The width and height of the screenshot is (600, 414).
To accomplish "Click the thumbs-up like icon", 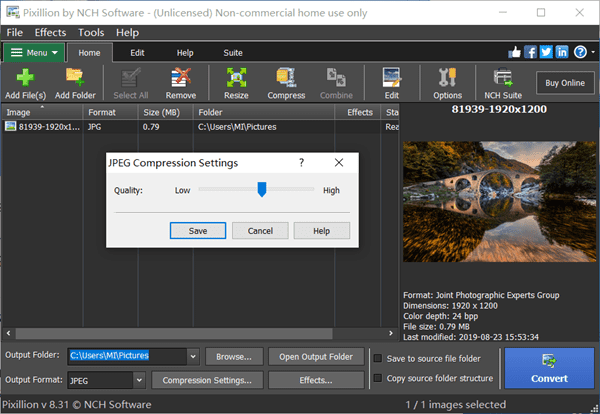I will tap(515, 52).
